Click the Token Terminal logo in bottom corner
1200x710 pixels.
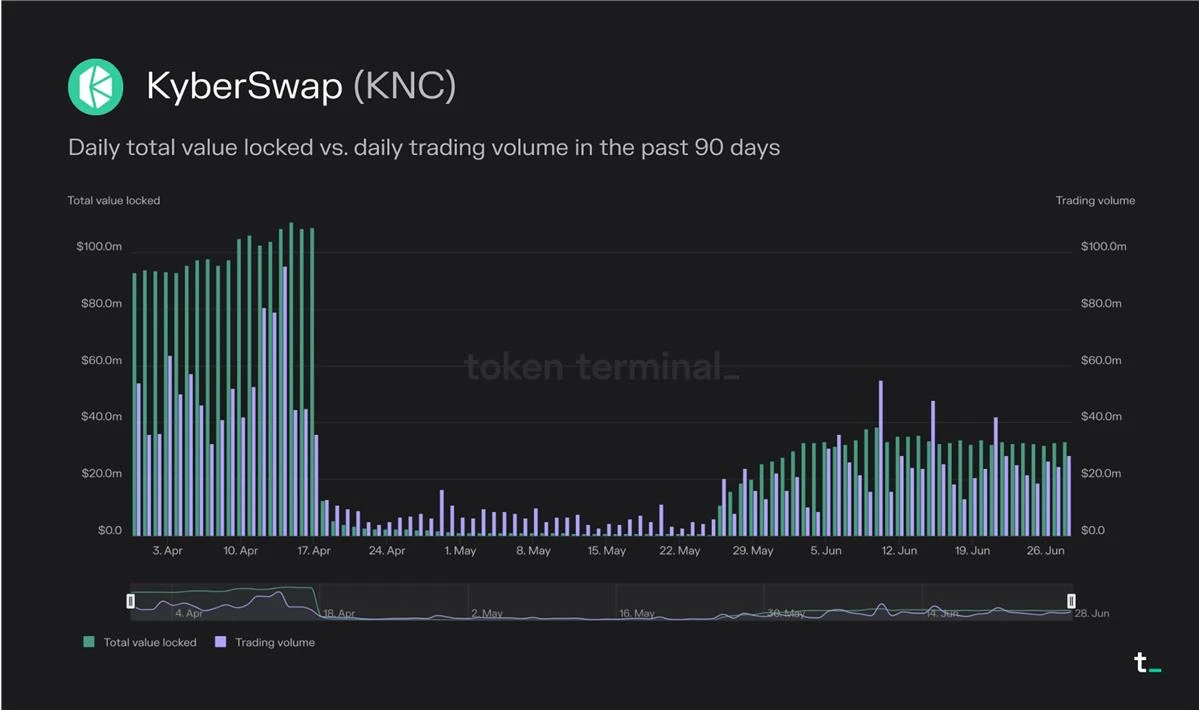coord(1146,662)
